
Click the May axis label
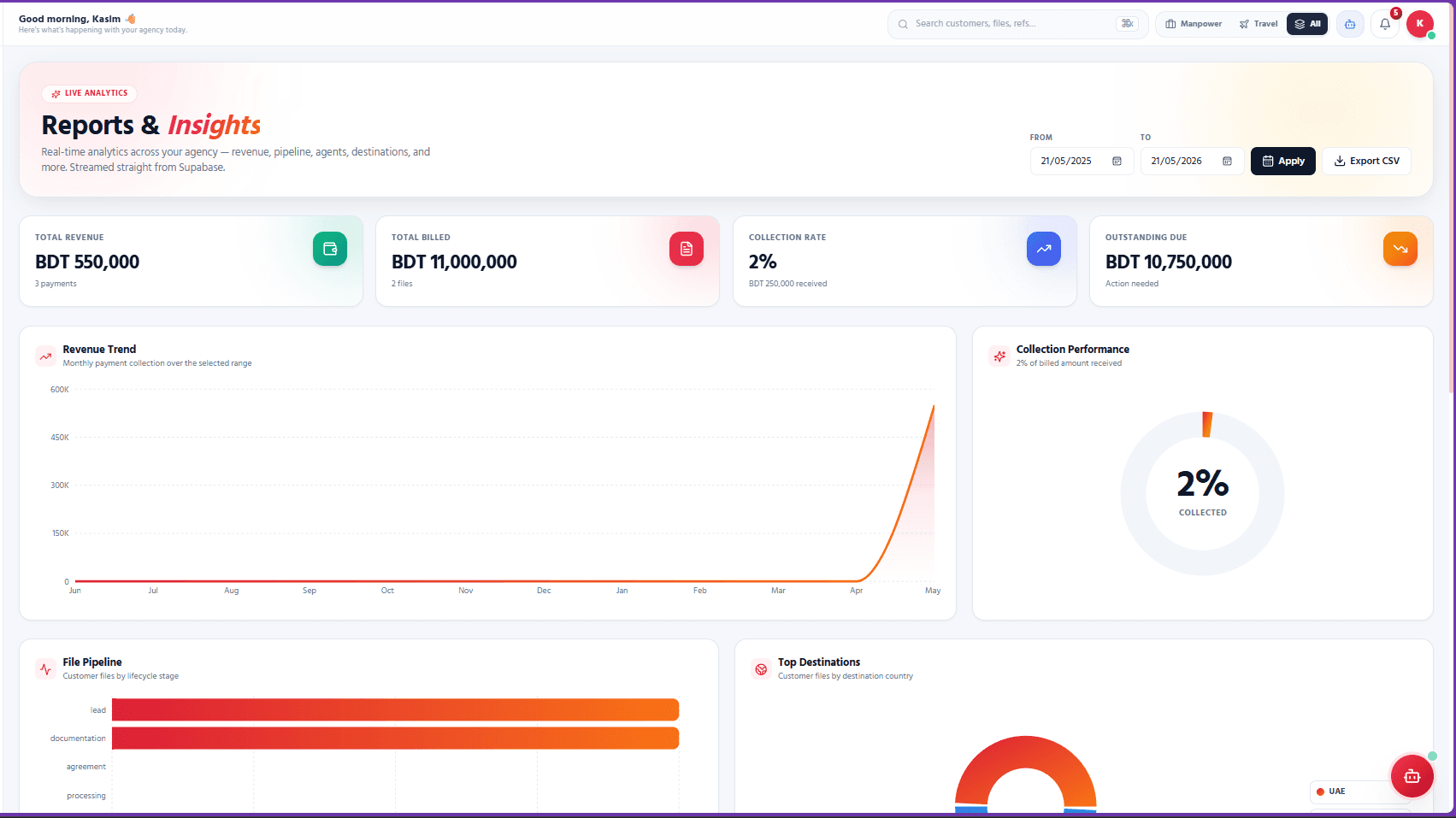coord(933,591)
